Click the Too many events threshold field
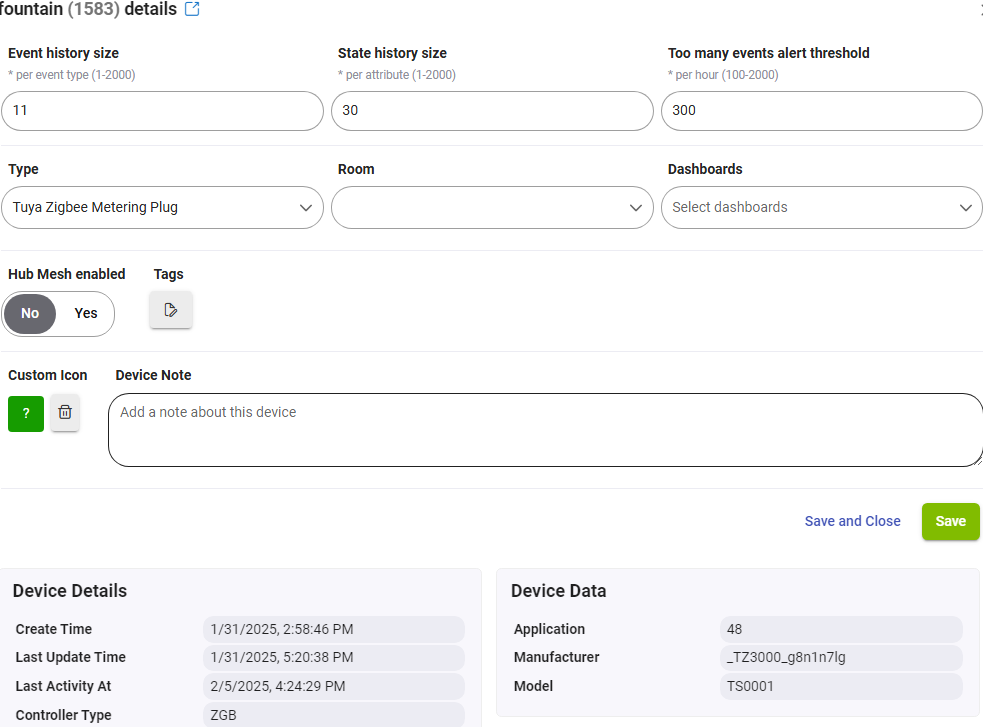 821,111
